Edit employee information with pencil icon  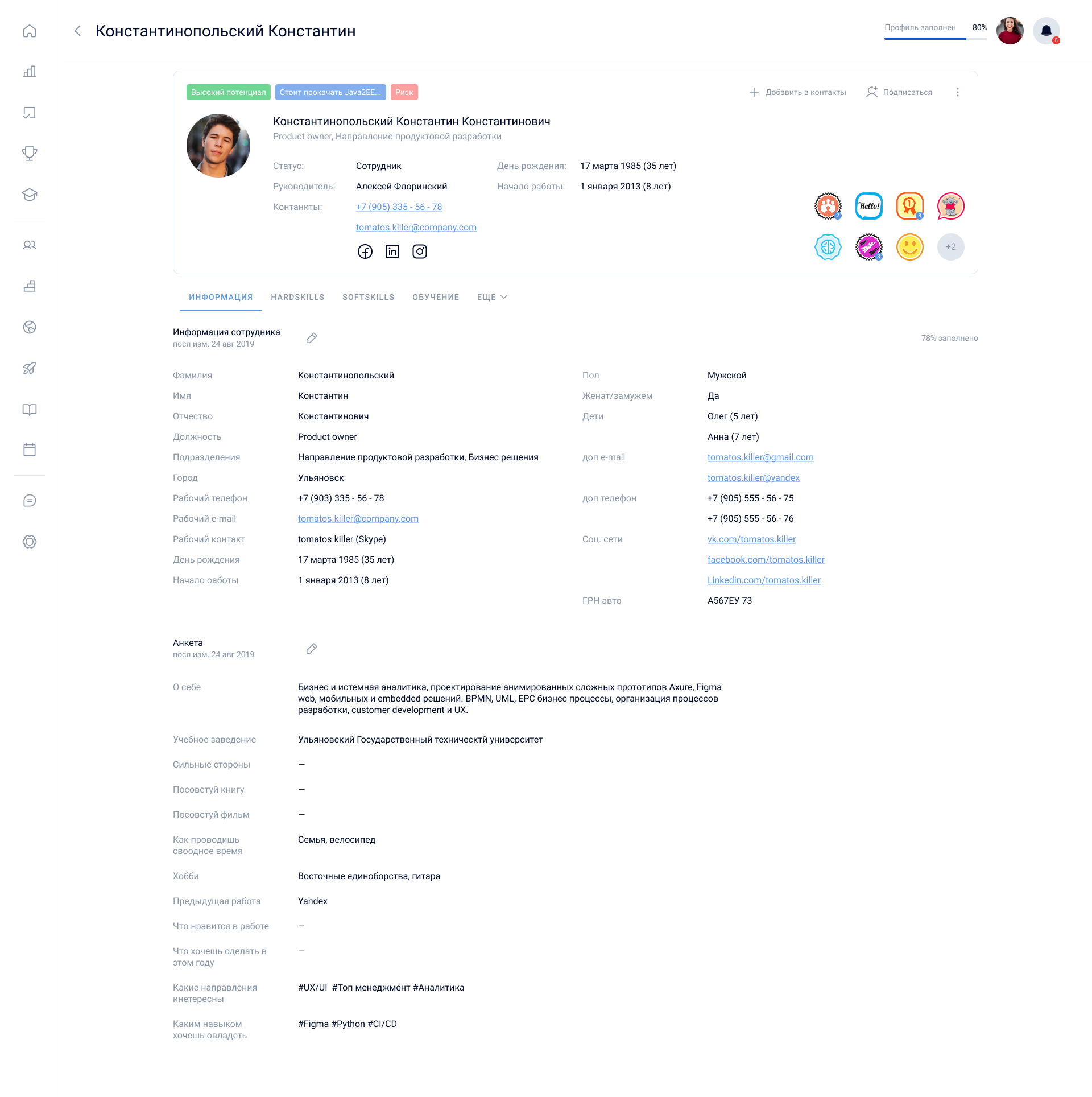(x=312, y=338)
